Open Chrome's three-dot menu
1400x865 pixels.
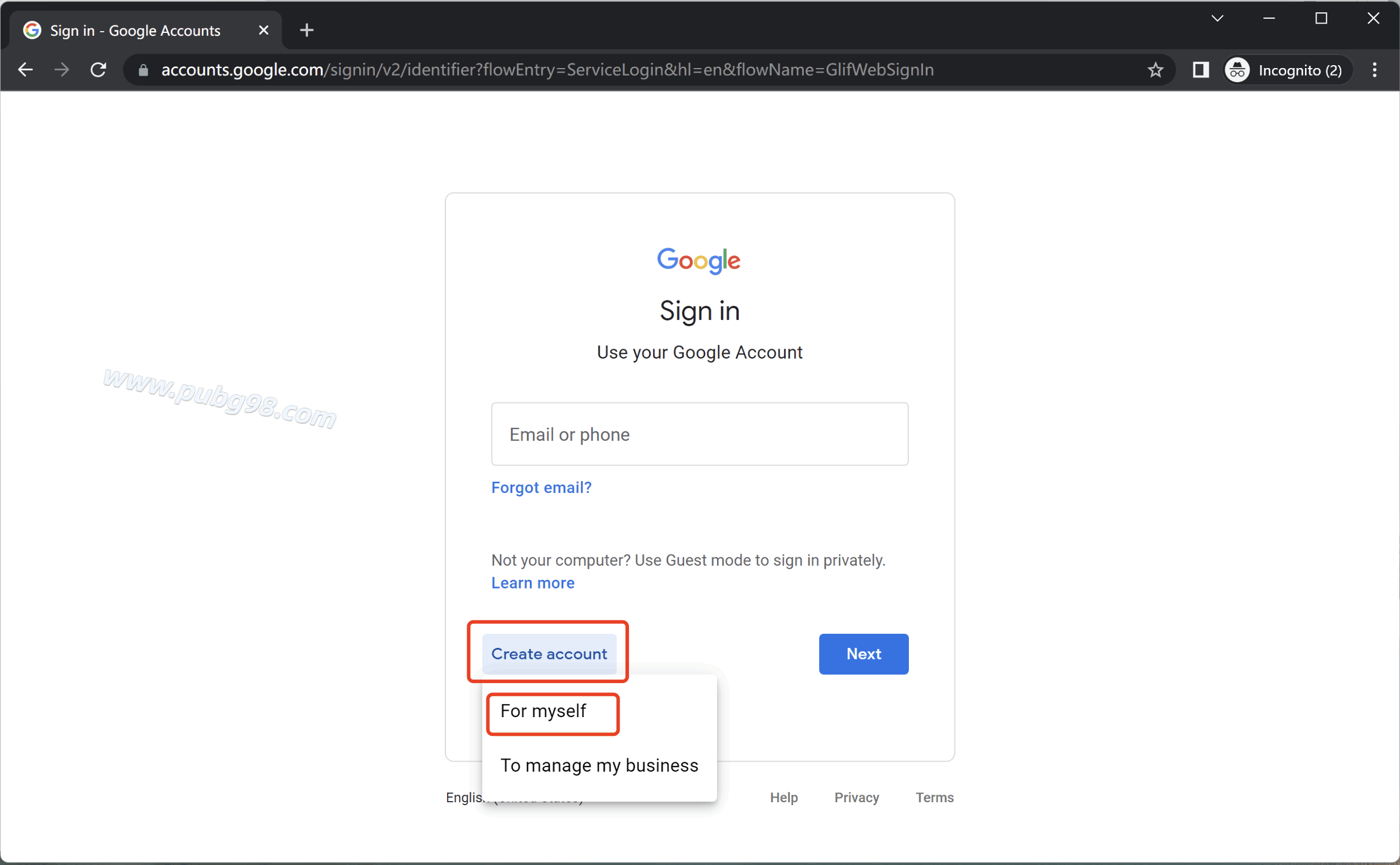1375,70
